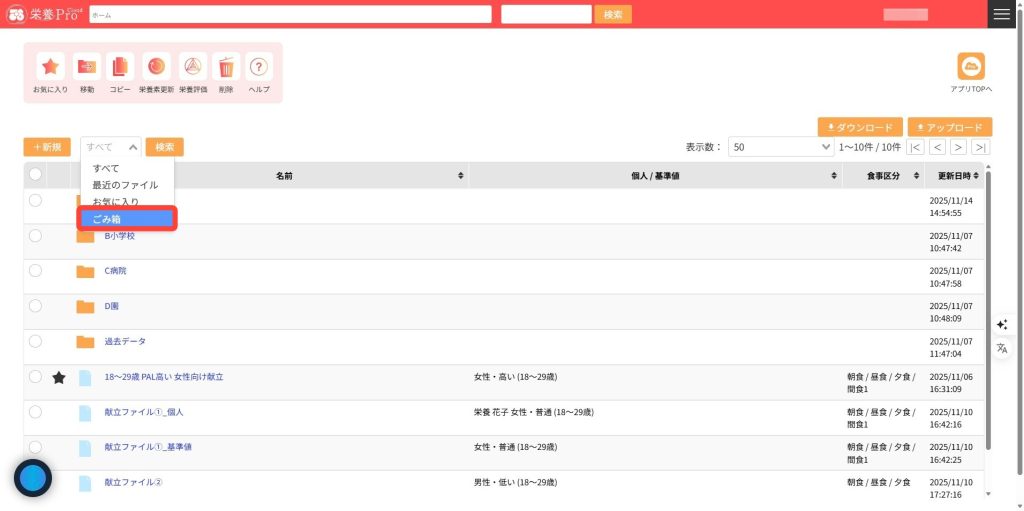Viewport: 1024px width, 511px height.
Task: Check the row selector for C病院
Action: (36, 271)
